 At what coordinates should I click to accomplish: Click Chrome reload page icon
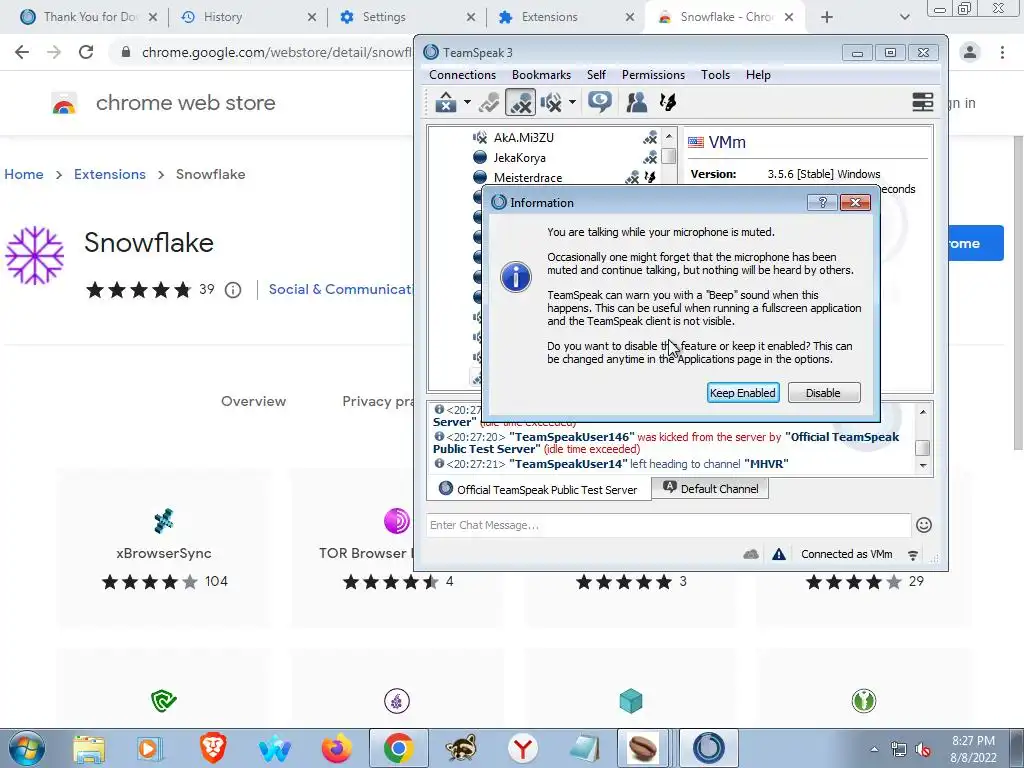pyautogui.click(x=86, y=52)
